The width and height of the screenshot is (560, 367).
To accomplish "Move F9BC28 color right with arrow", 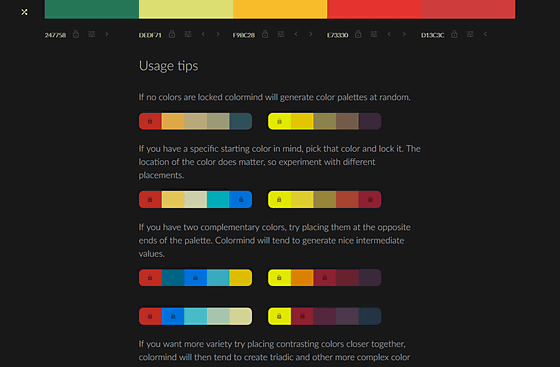I will point(311,34).
